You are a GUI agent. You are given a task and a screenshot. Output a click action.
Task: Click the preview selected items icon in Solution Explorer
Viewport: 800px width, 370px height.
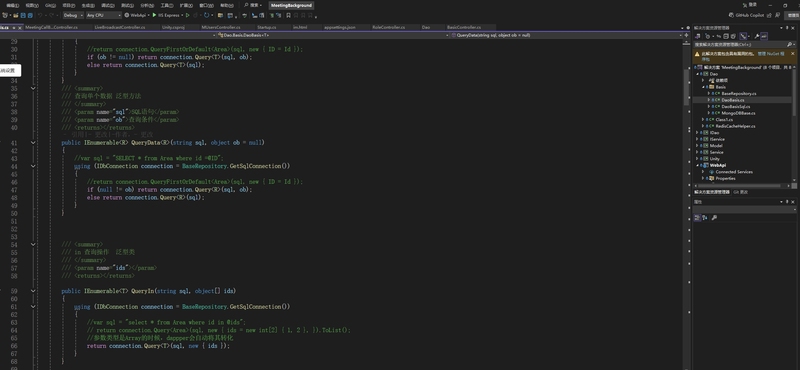764,36
